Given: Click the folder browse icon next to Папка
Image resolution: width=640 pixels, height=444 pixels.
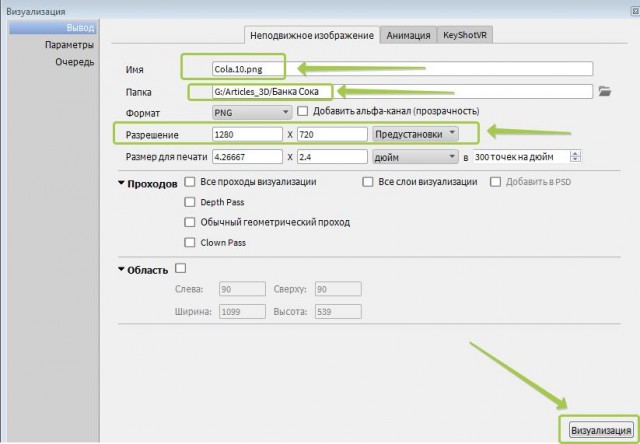Looking at the screenshot, I should coord(603,92).
